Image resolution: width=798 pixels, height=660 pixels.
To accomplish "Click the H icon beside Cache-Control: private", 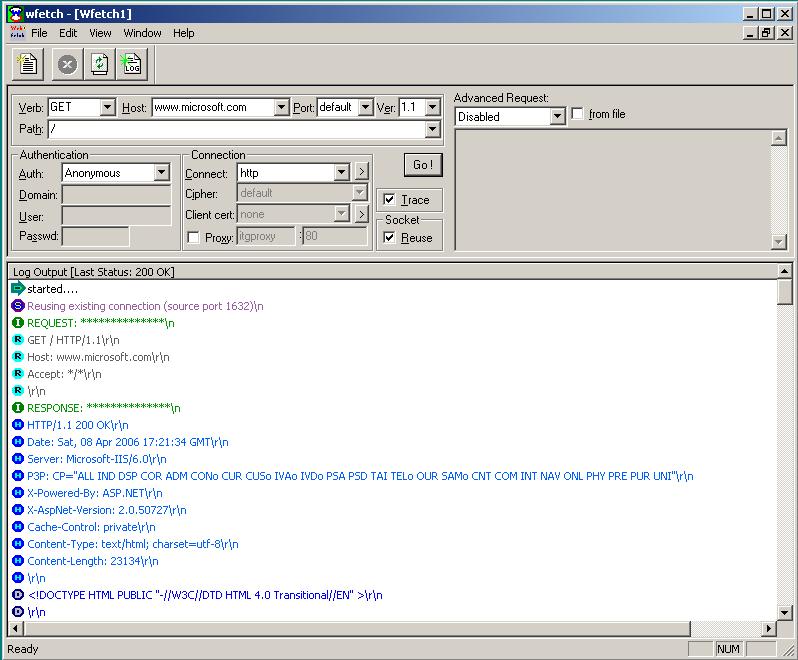I will [x=18, y=527].
